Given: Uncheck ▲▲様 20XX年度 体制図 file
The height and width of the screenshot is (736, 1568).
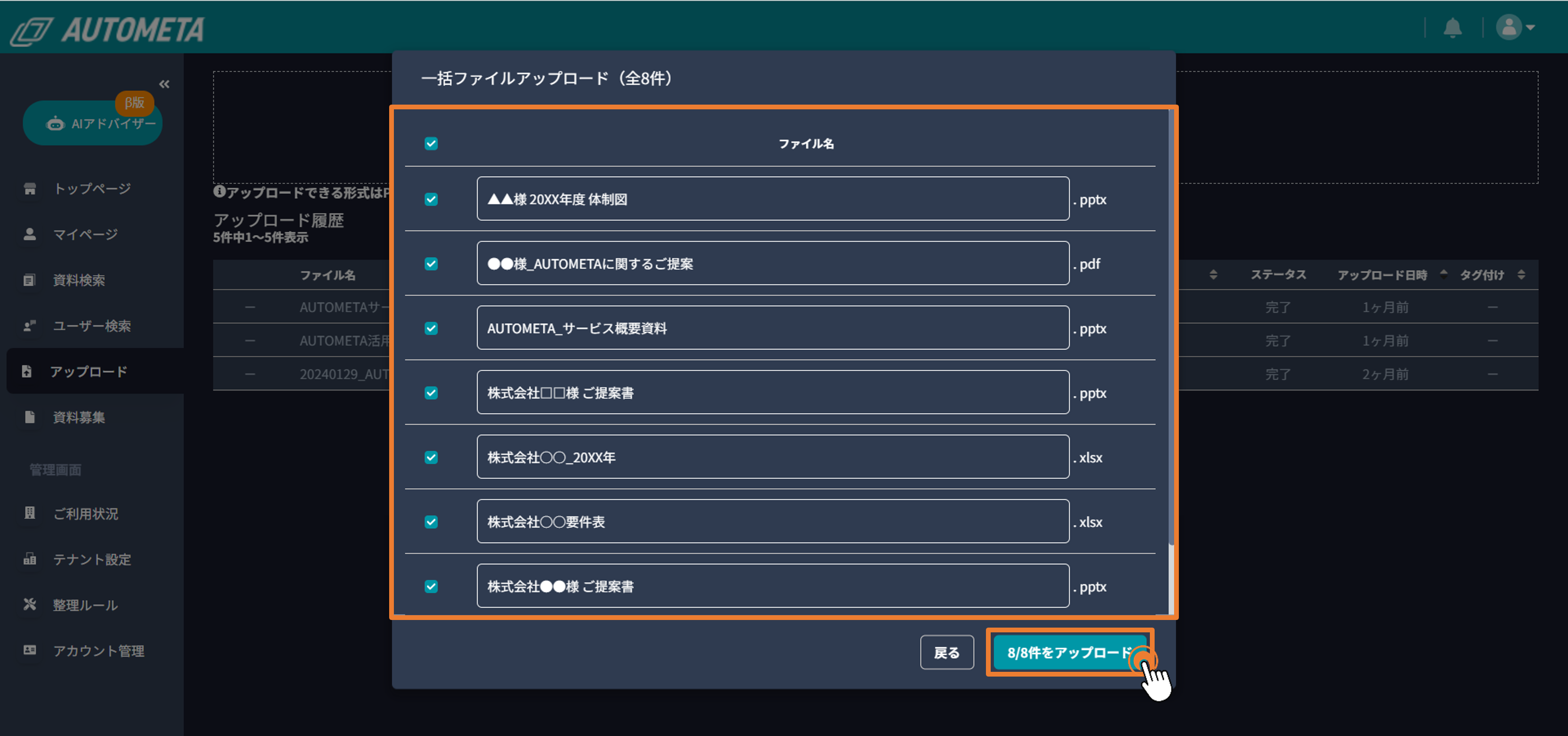Looking at the screenshot, I should pos(431,199).
